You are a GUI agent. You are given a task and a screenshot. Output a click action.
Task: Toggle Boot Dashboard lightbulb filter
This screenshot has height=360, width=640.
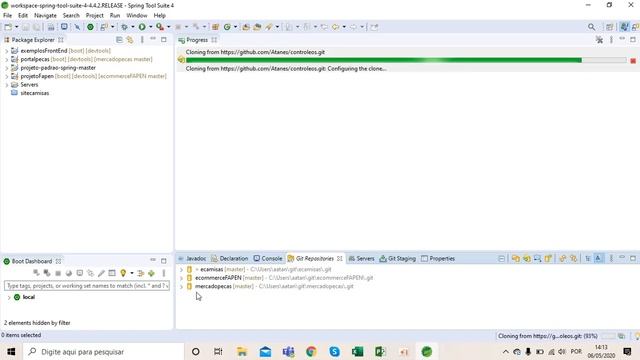[123, 273]
